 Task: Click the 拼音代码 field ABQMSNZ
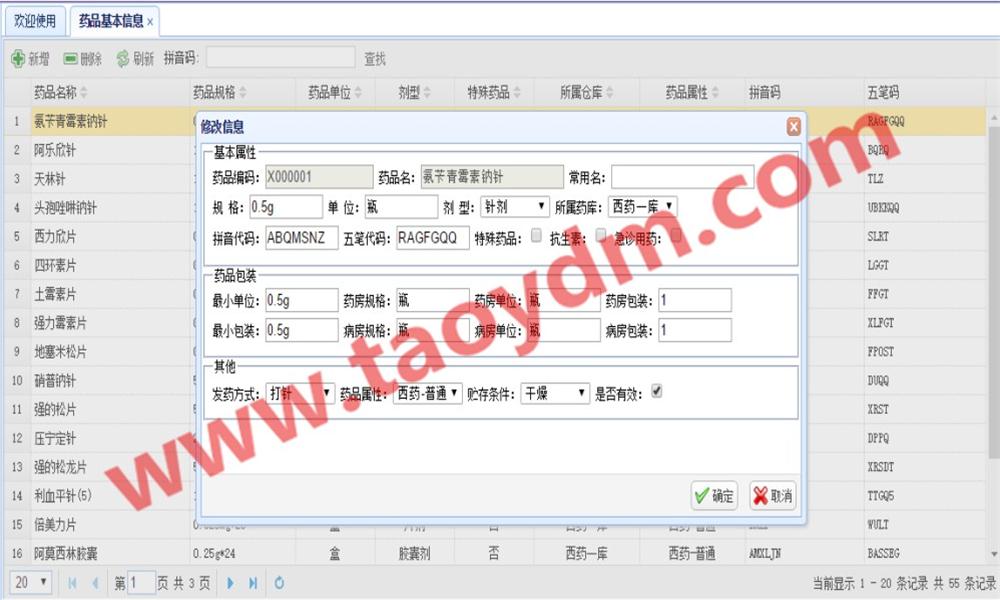click(302, 238)
